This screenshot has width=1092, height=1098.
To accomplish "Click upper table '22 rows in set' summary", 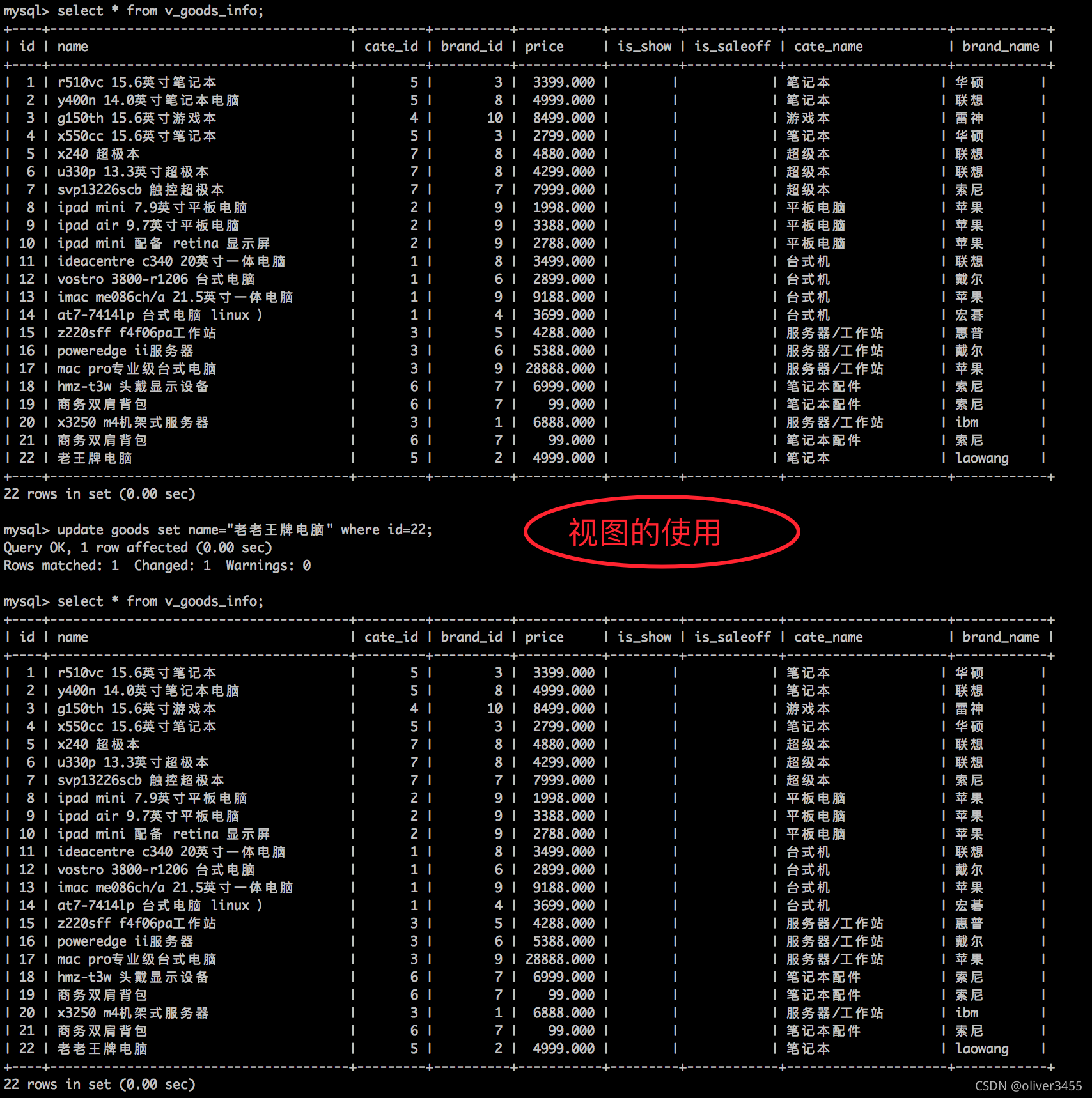I will [x=100, y=494].
